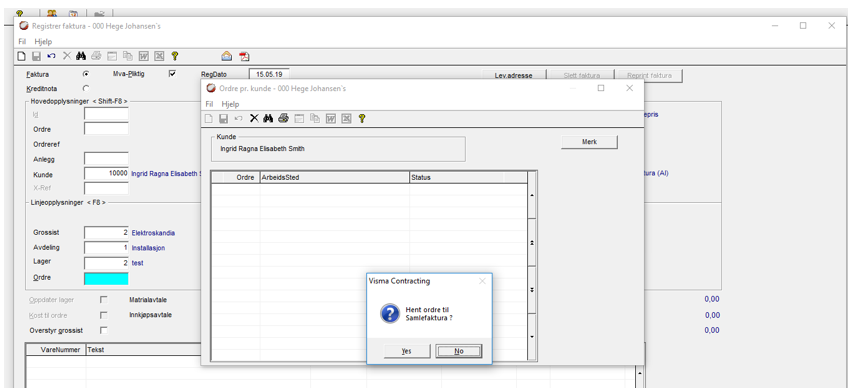This screenshot has width=850, height=391.
Task: Click the binoculars icon in the Registrer faktura toolbar
Action: [x=81, y=56]
